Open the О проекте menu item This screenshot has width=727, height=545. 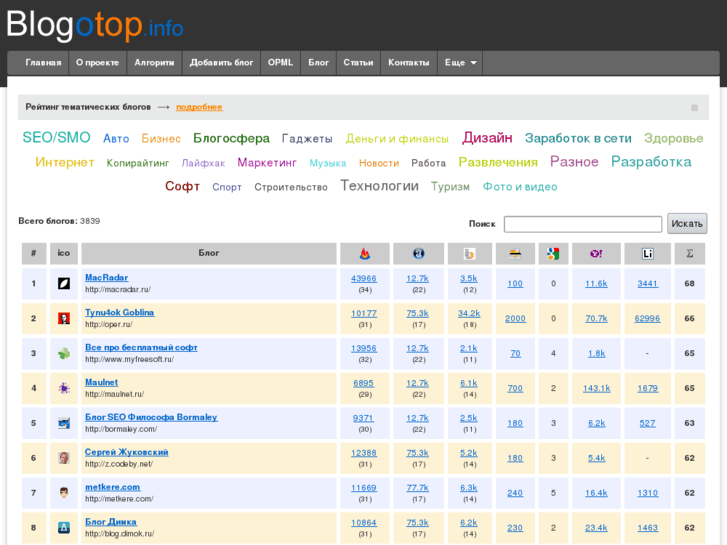(97, 63)
